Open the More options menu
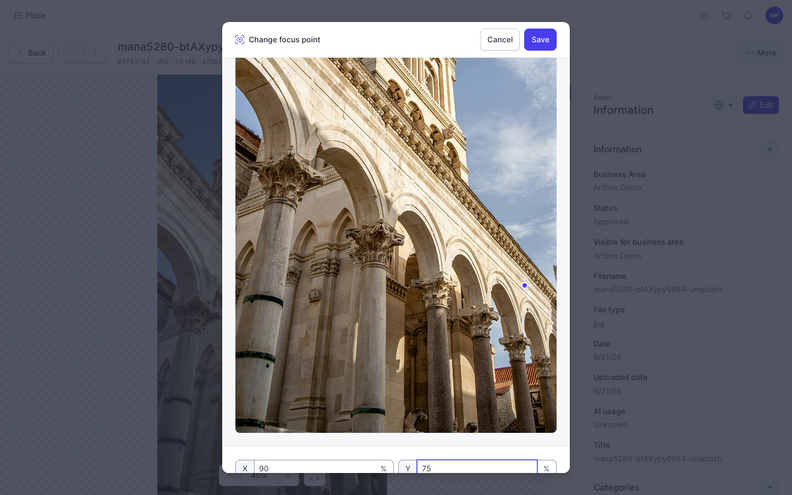This screenshot has width=792, height=495. [x=760, y=53]
